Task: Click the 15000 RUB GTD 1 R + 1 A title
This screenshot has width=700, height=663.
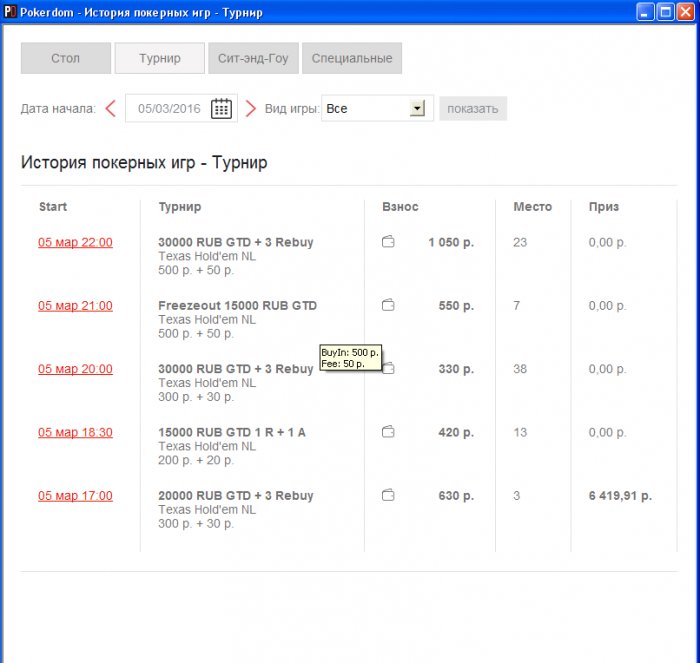Action: 232,432
